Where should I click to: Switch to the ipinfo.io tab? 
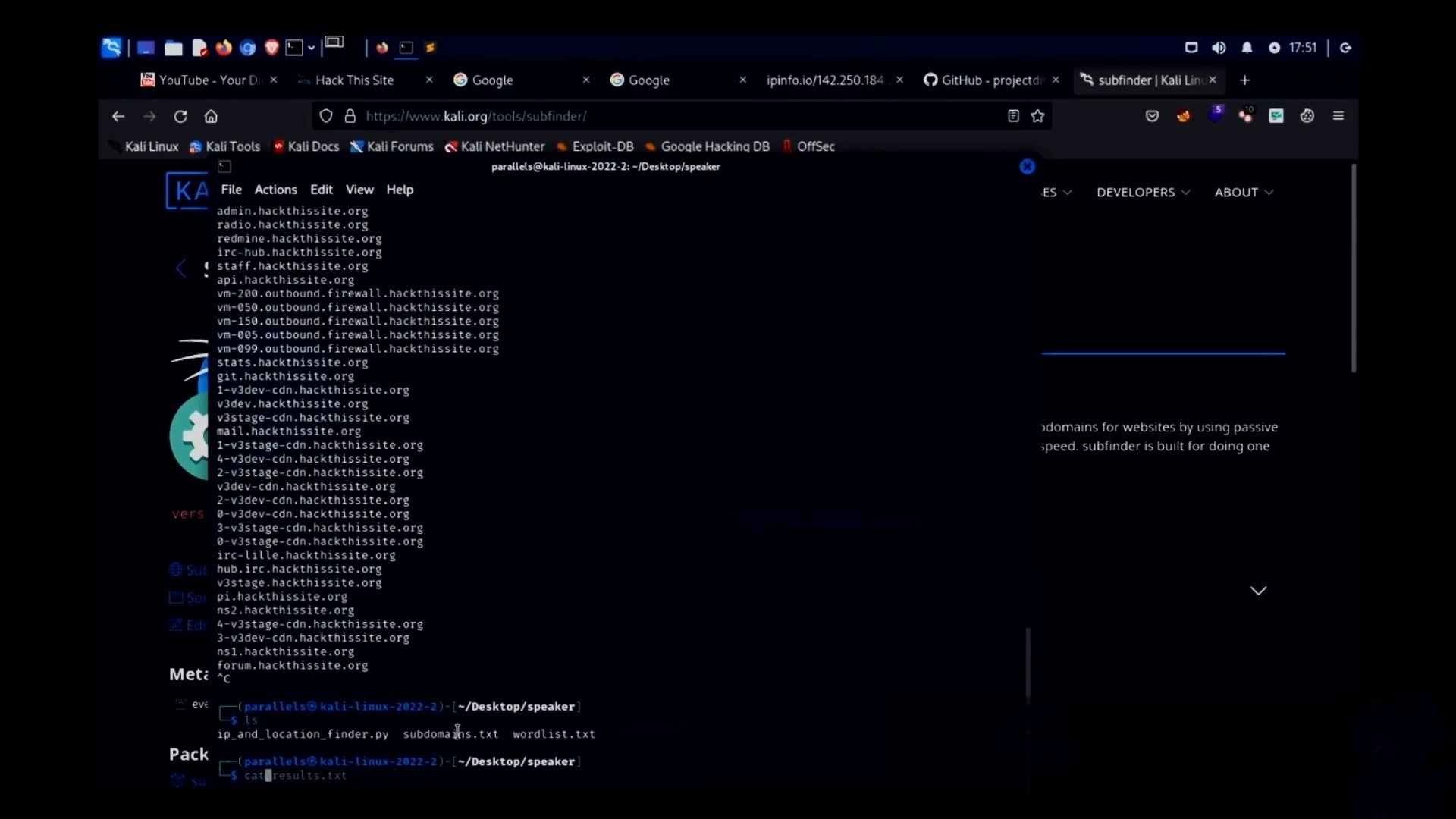(x=825, y=80)
